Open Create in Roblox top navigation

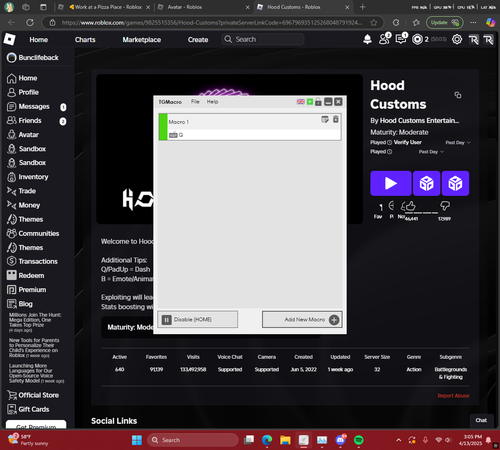[x=198, y=40]
